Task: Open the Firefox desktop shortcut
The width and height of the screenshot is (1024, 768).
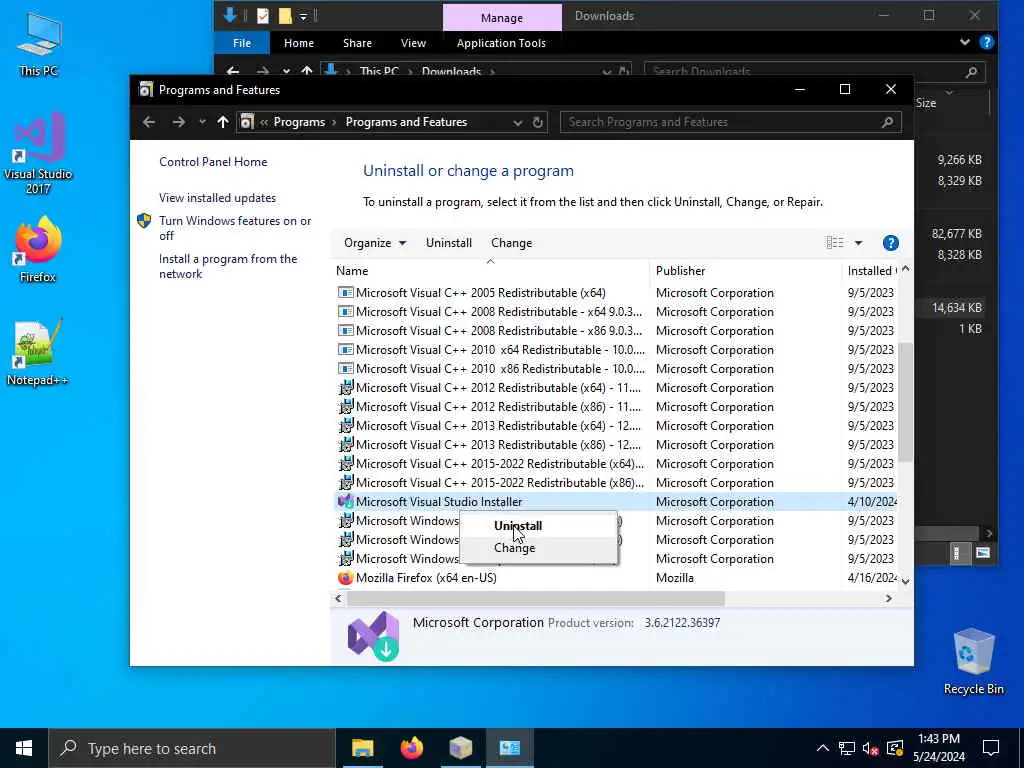Action: (x=38, y=249)
